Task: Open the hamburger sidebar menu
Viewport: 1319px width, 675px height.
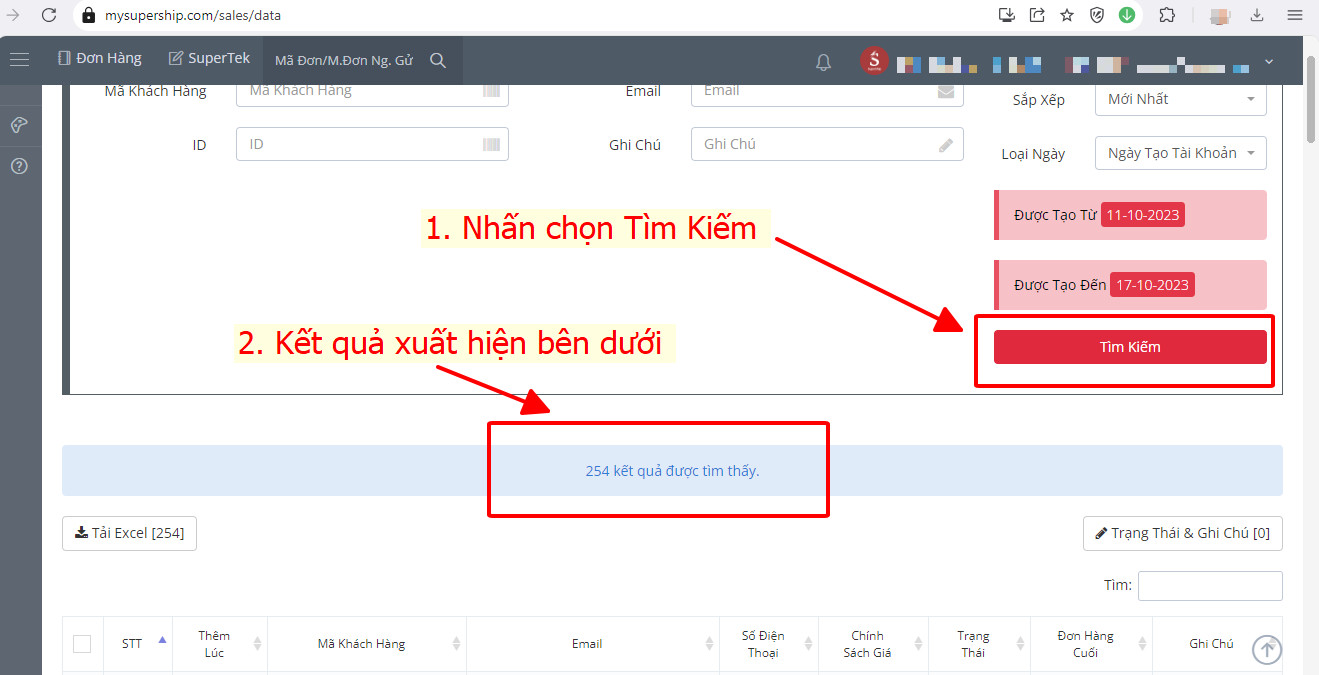Action: (x=19, y=60)
